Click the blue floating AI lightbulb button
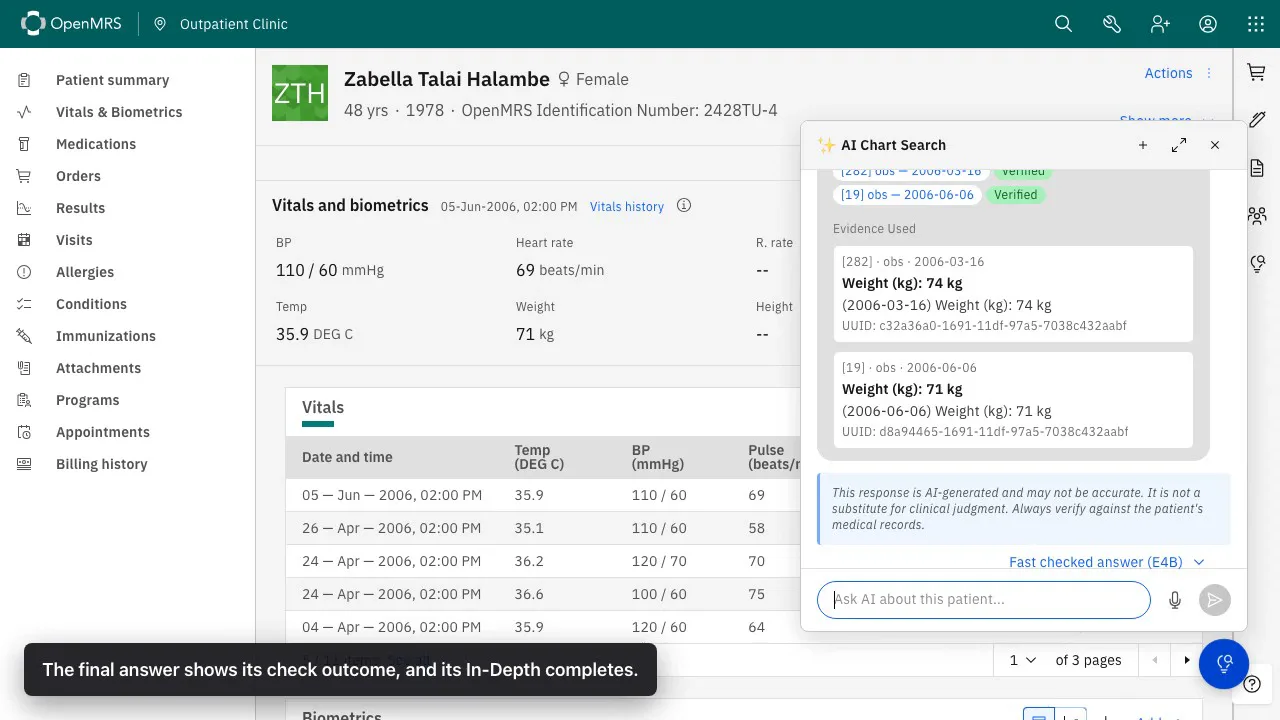Image resolution: width=1280 pixels, height=720 pixels. point(1223,663)
